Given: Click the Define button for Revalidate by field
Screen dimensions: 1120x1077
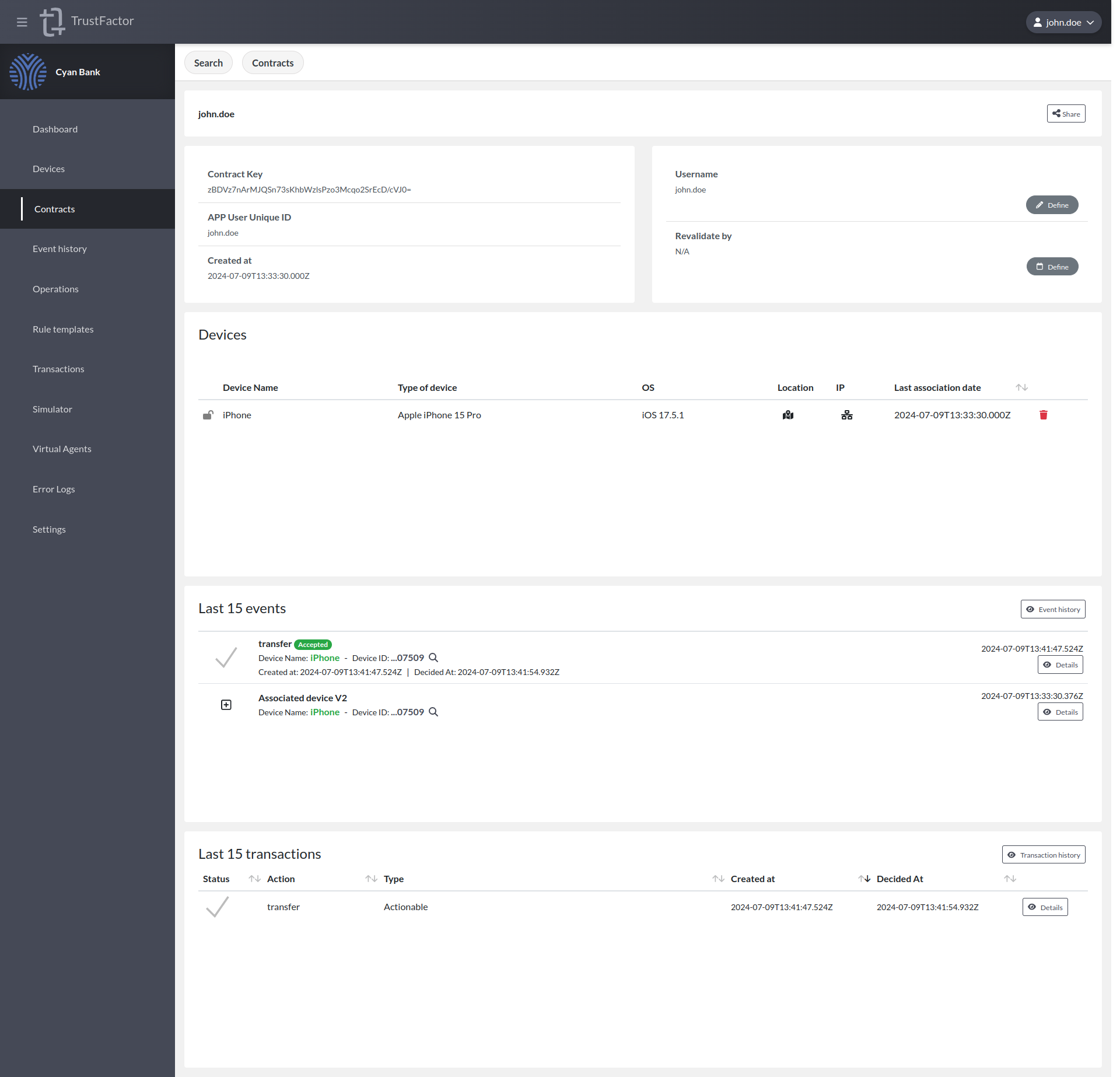Looking at the screenshot, I should 1052,266.
